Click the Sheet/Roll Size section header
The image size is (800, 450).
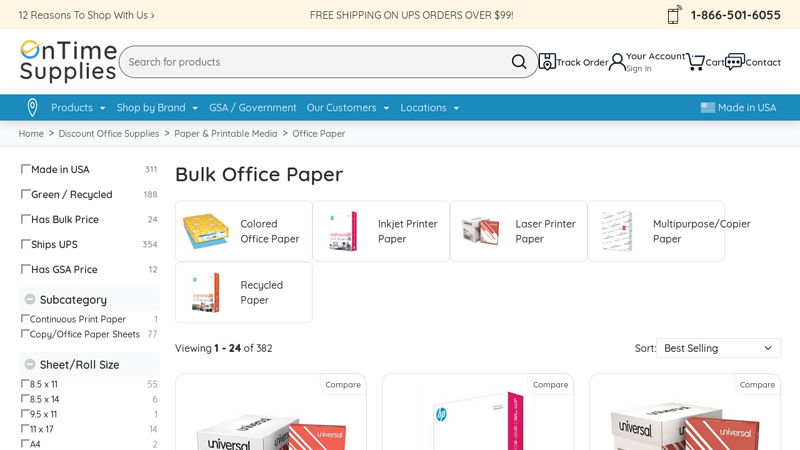point(89,364)
